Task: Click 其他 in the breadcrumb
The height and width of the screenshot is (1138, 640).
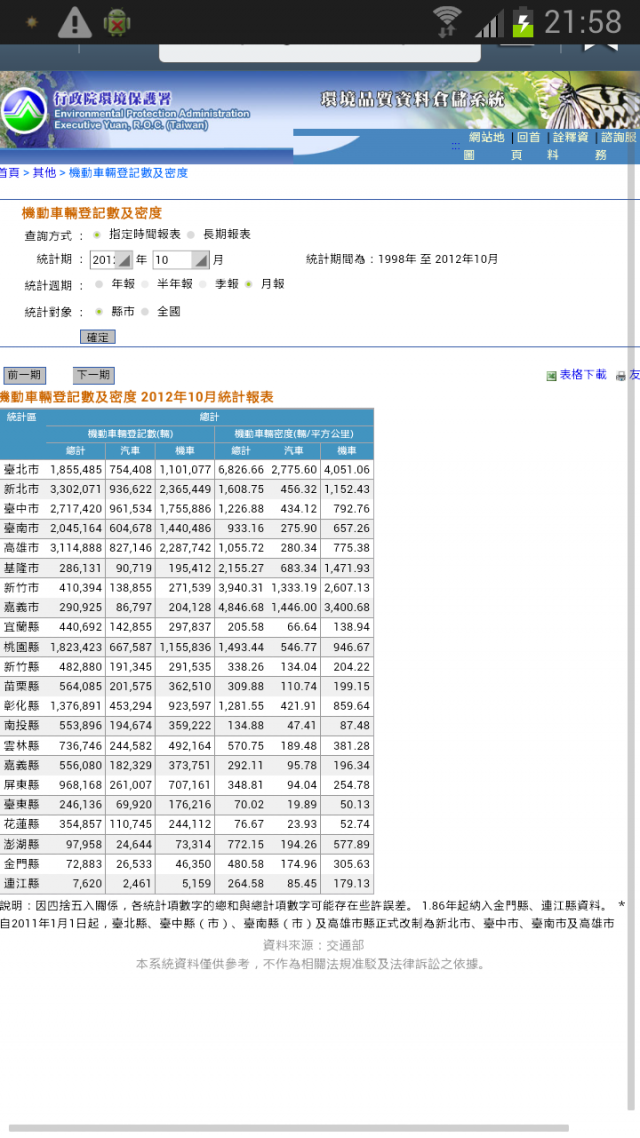Action: pyautogui.click(x=44, y=173)
